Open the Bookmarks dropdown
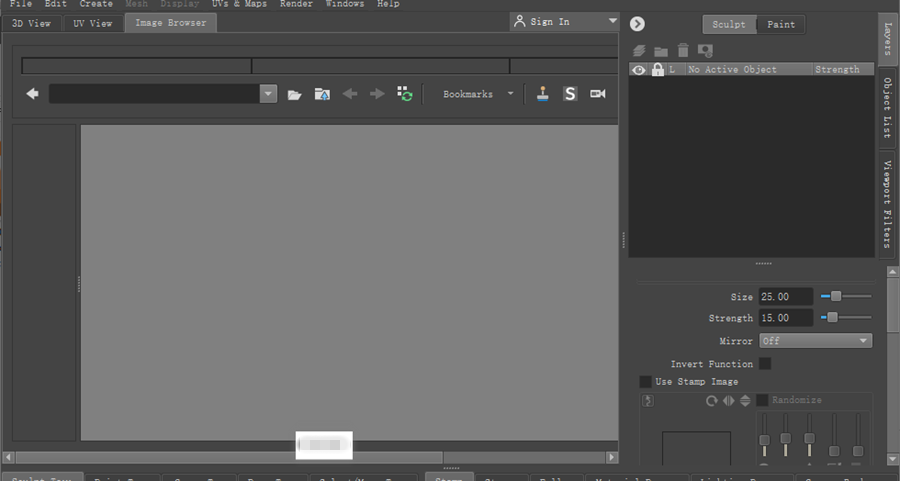Viewport: 900px width, 481px height. 478,94
